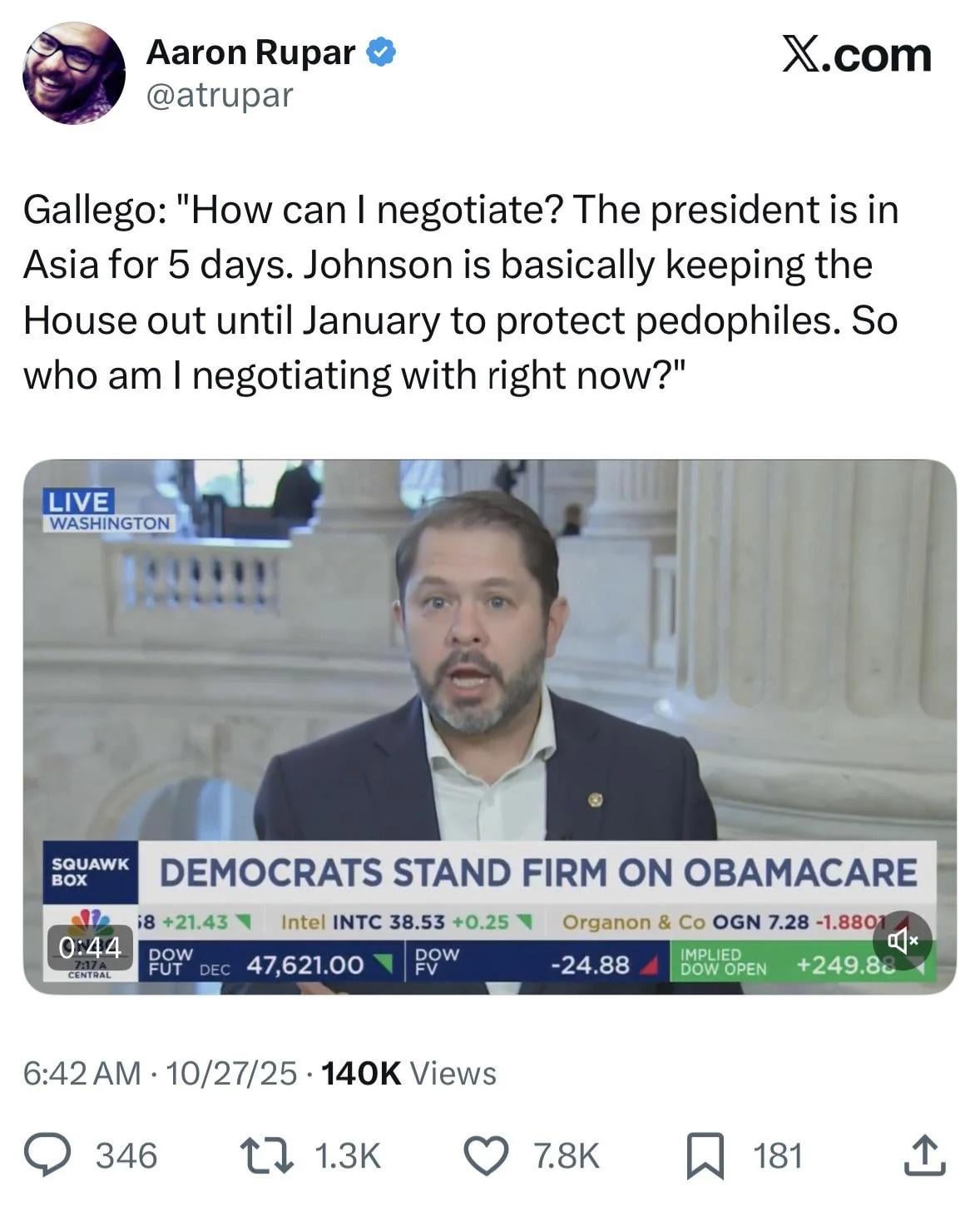Click the X.com logo
Screen dimensions: 980x1211
(856, 55)
